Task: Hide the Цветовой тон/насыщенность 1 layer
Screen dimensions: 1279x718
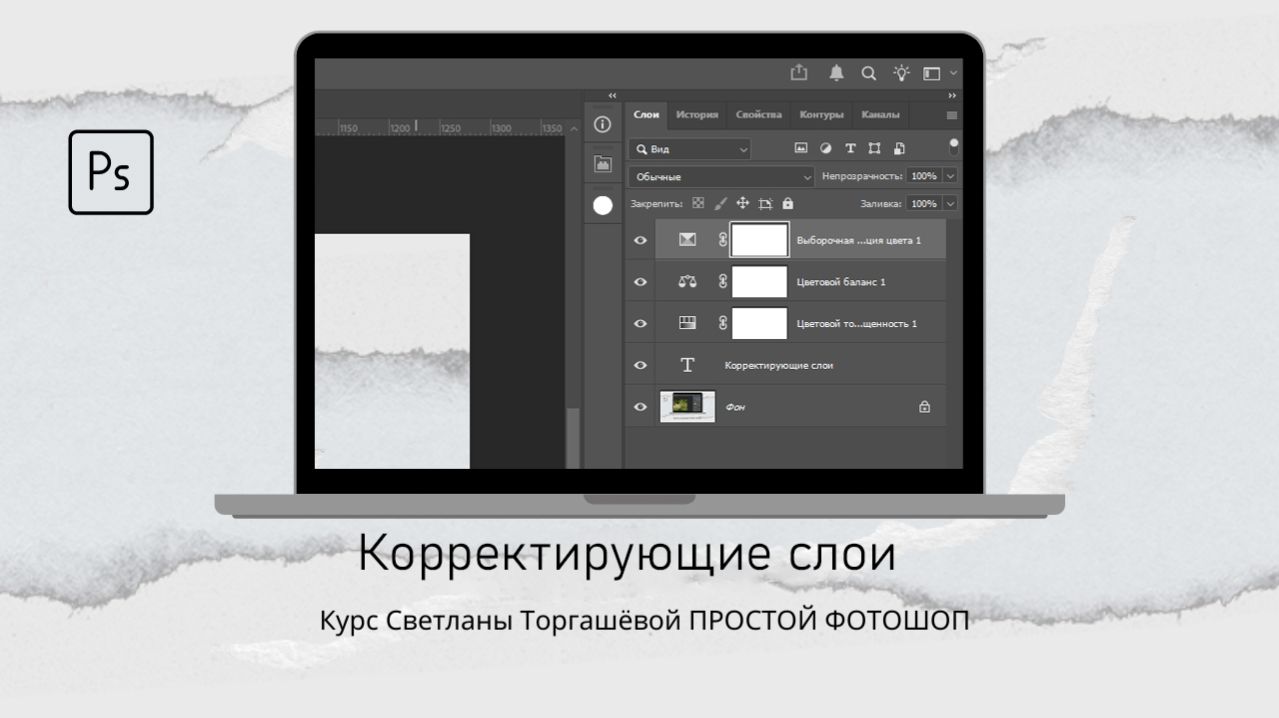Action: point(641,323)
